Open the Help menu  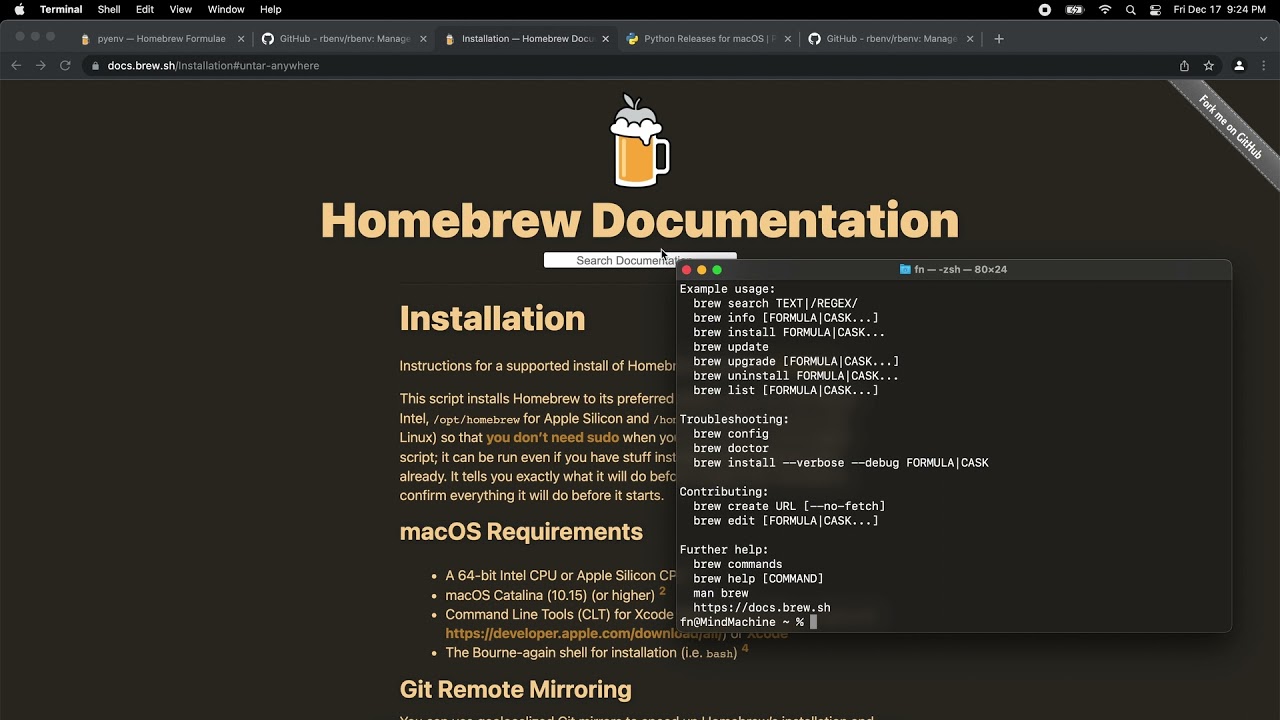(x=271, y=9)
